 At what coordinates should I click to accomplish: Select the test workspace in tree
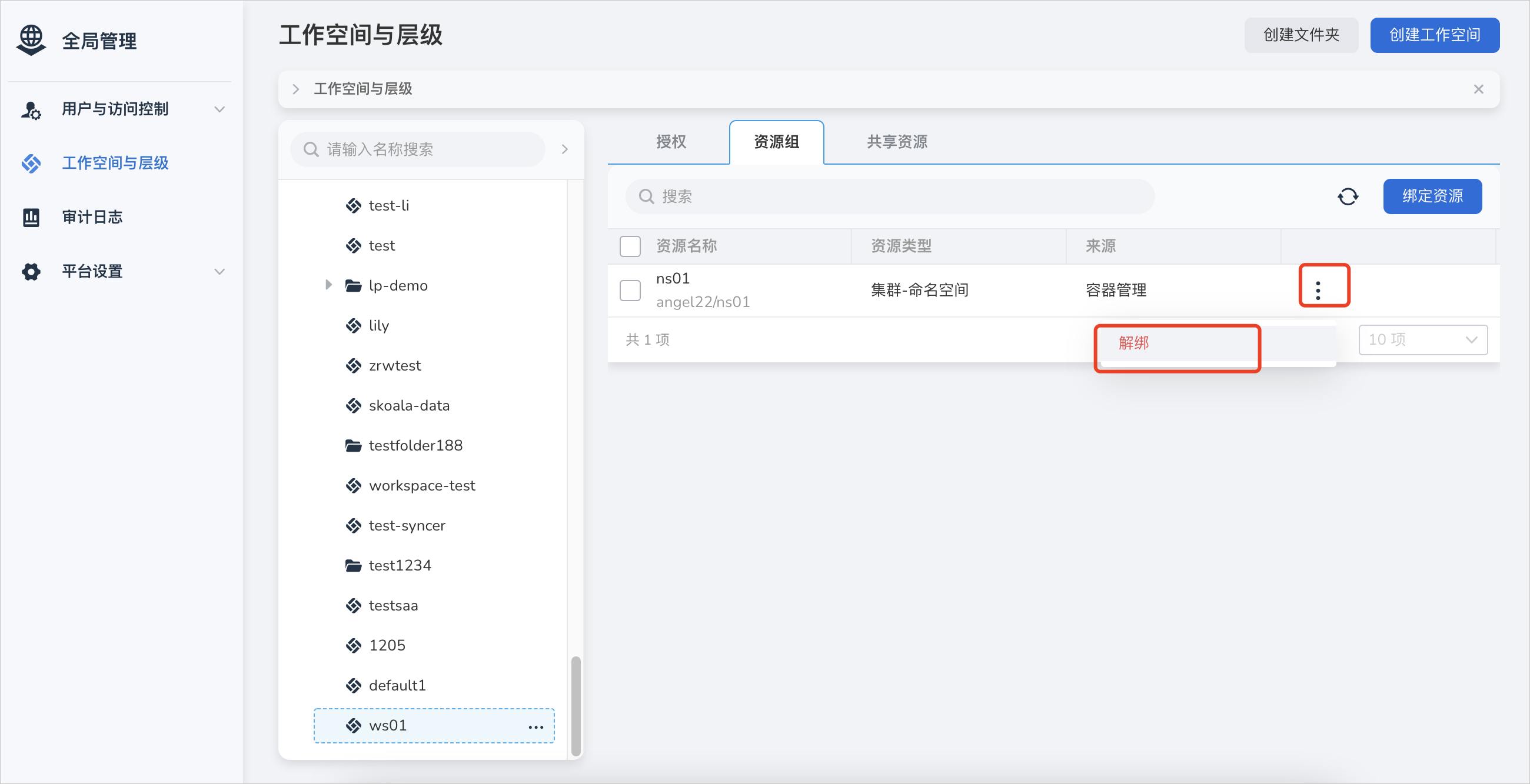click(x=381, y=246)
